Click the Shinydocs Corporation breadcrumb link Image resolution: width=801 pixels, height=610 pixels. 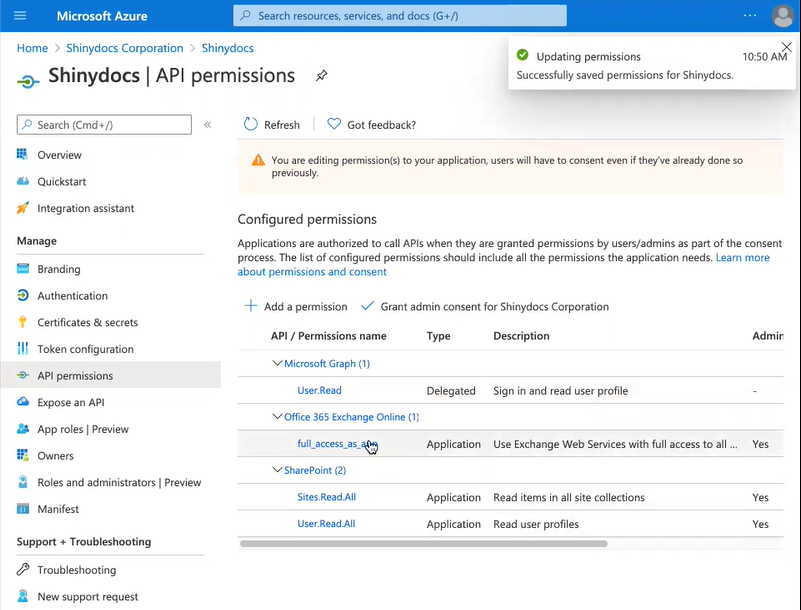coord(124,48)
